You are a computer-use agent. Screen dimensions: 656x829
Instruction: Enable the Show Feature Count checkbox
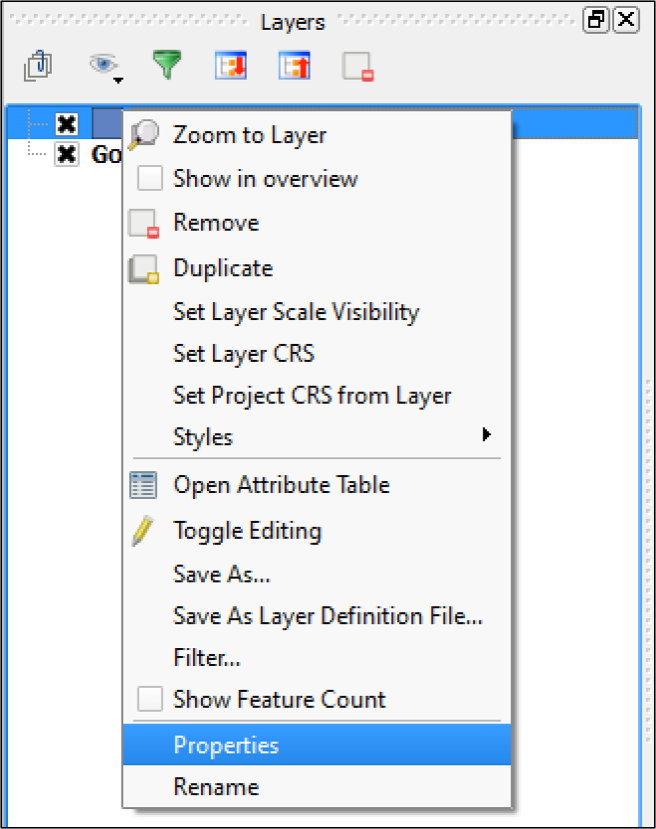pyautogui.click(x=150, y=699)
